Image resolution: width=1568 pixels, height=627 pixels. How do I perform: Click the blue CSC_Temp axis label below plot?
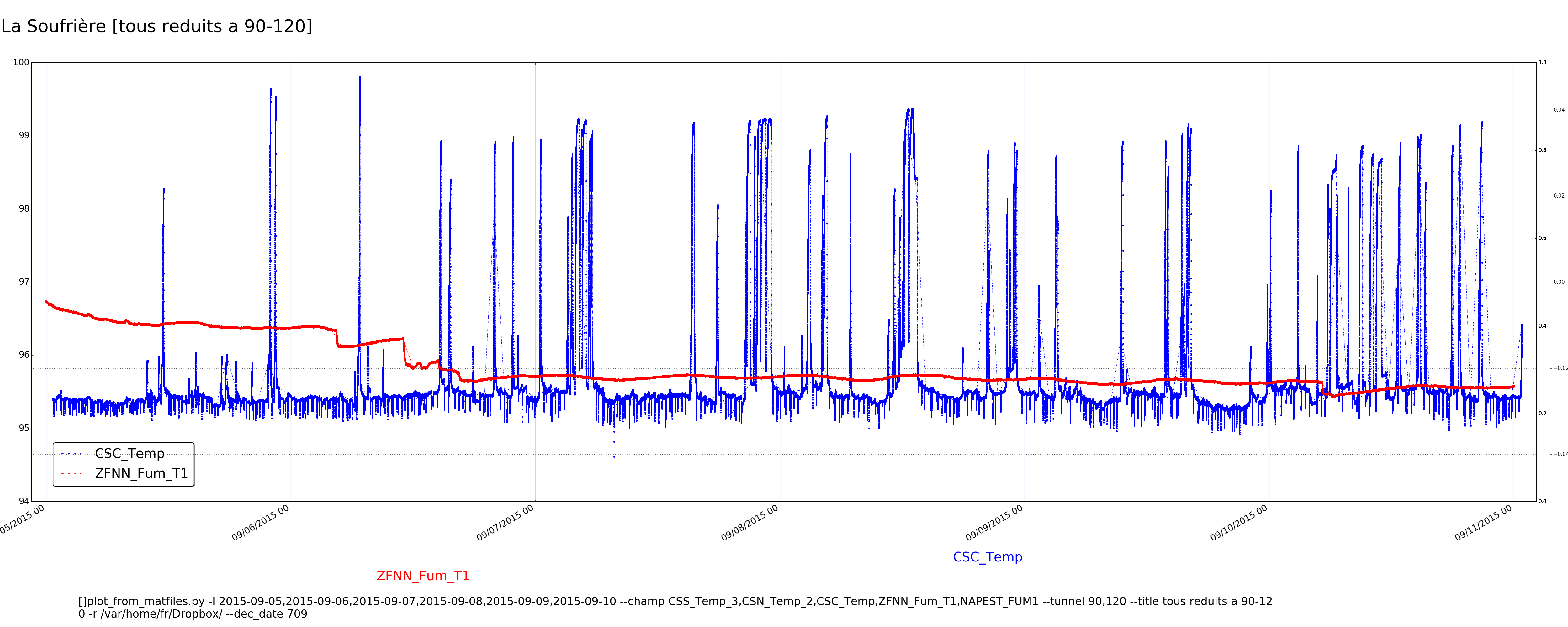tap(987, 557)
